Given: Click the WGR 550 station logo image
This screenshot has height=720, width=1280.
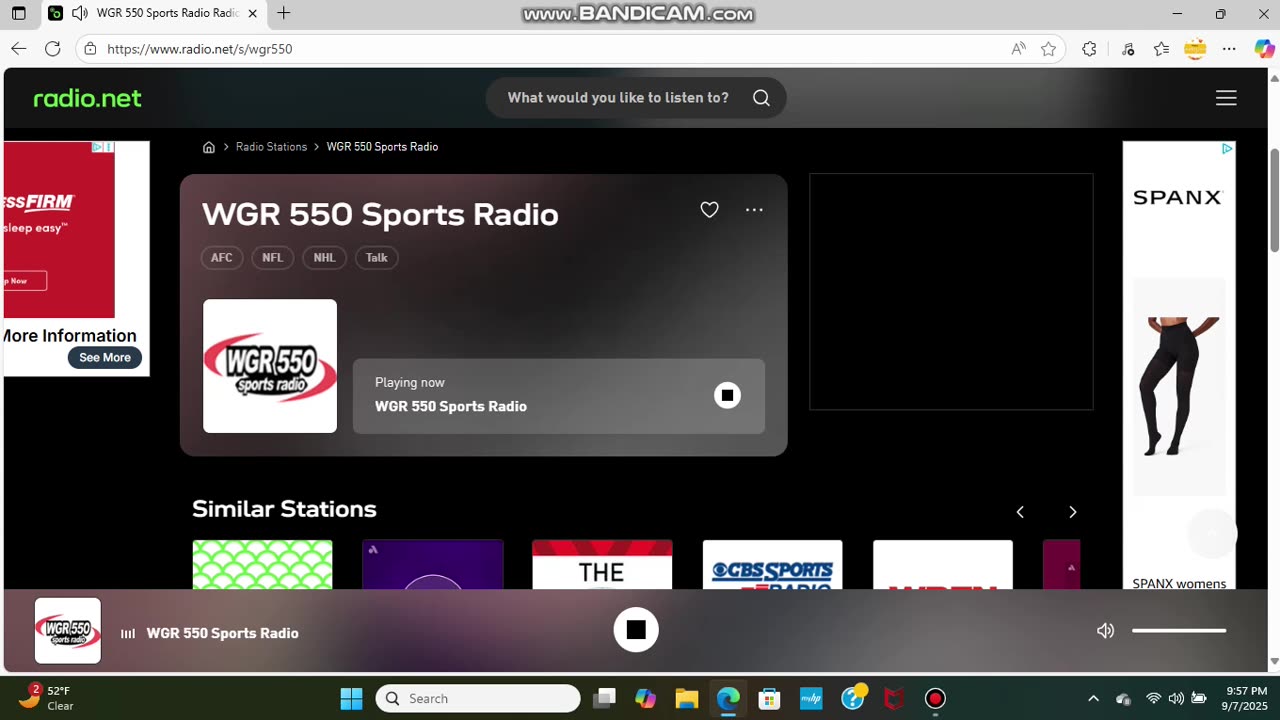Looking at the screenshot, I should 270,366.
